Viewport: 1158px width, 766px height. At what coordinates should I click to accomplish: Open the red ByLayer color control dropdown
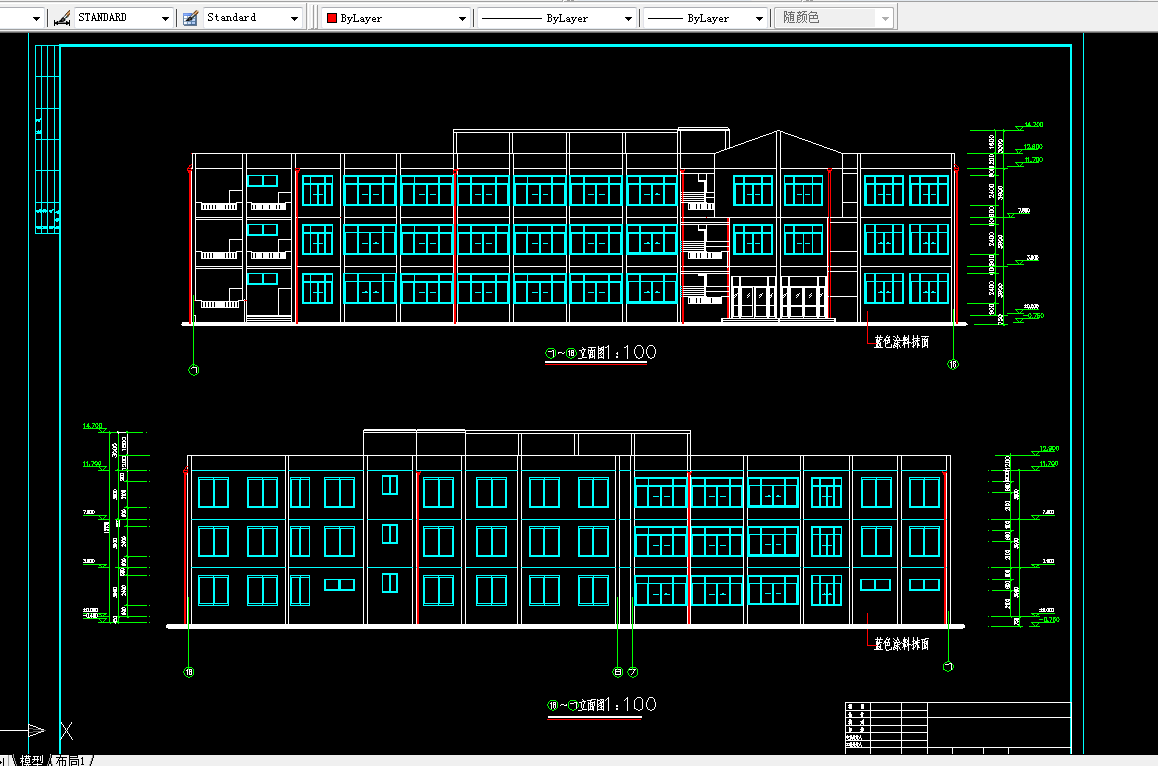click(x=462, y=18)
